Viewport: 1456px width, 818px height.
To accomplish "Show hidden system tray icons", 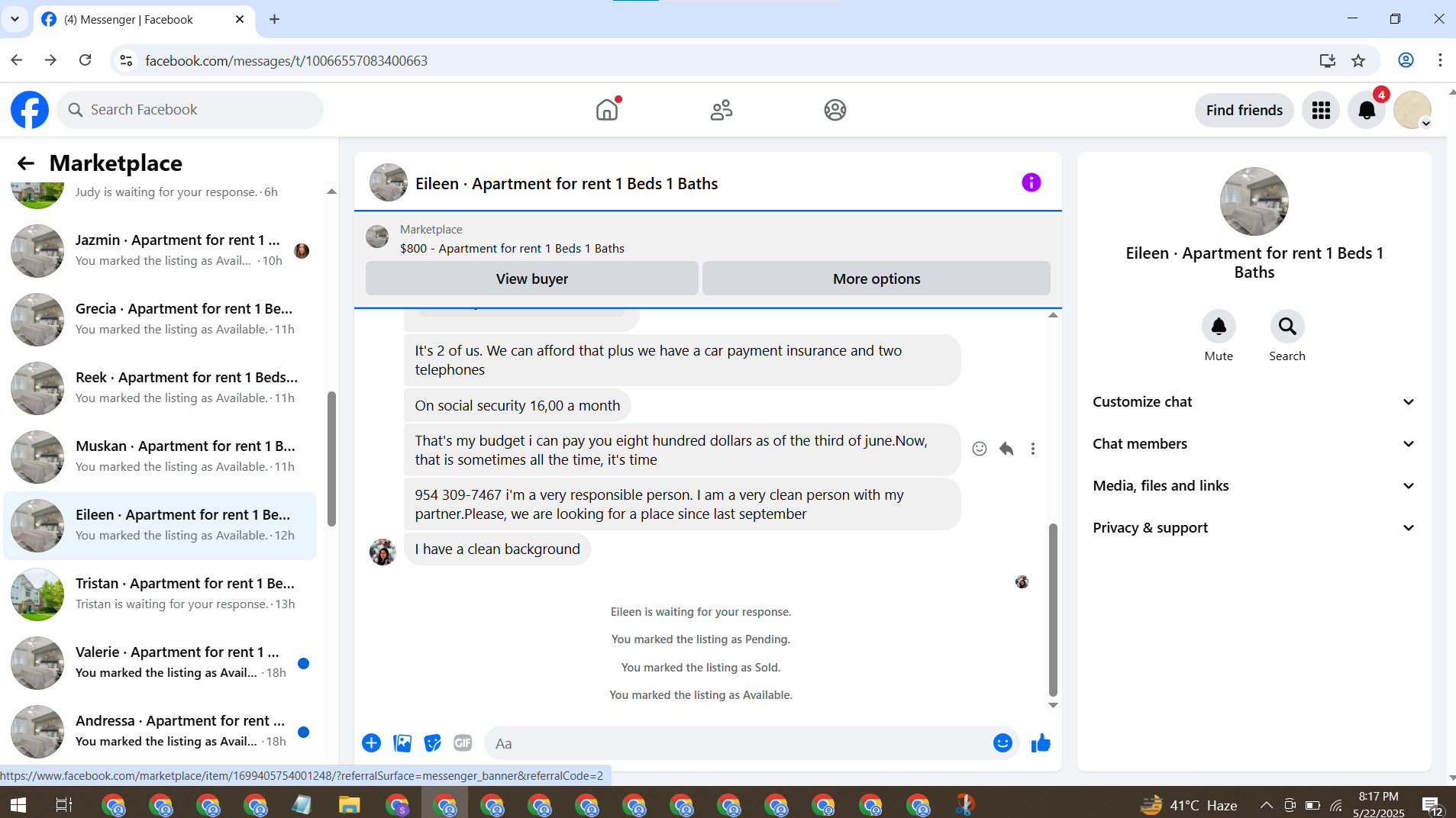I will (x=1266, y=804).
